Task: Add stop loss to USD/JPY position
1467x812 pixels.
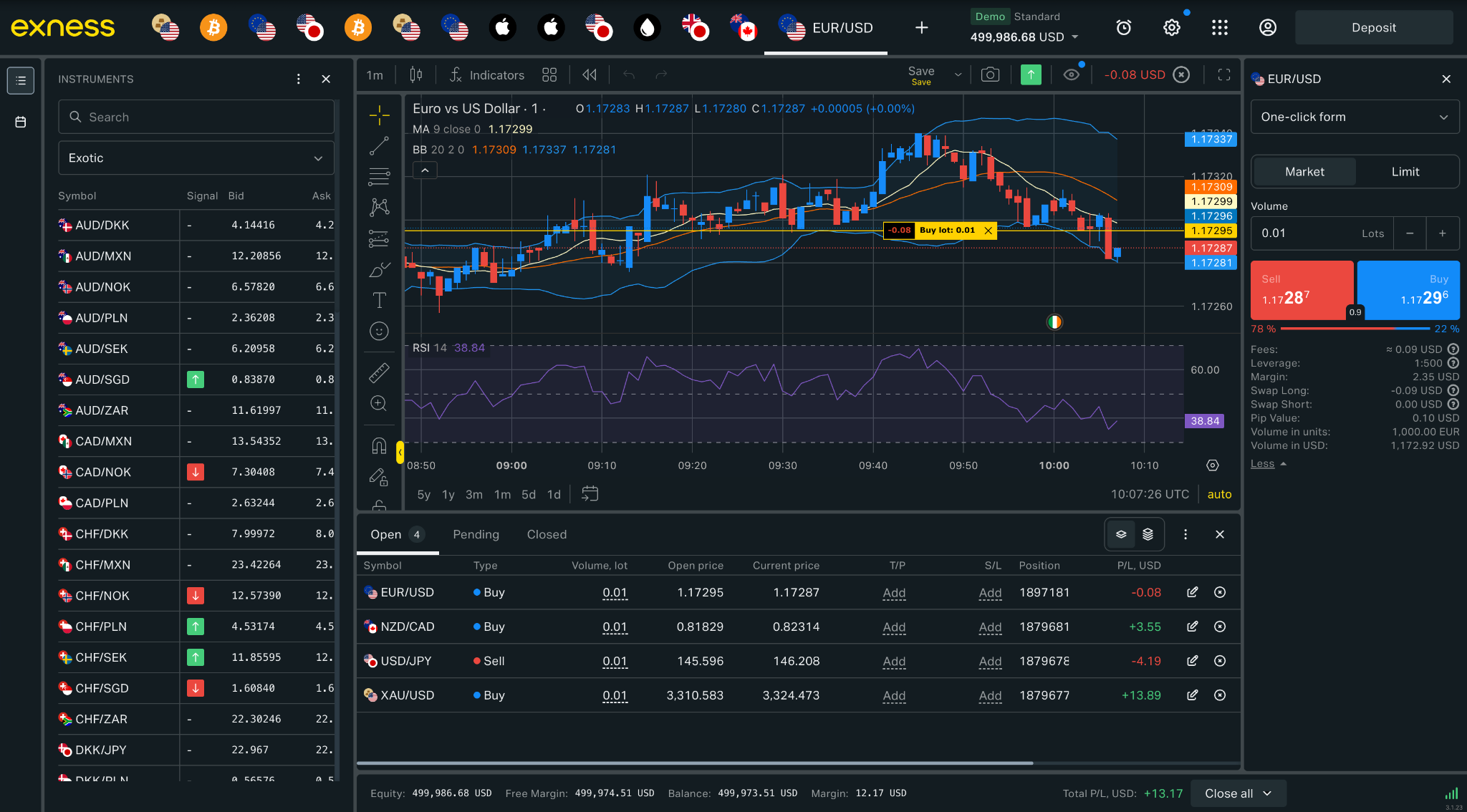Action: tap(990, 661)
